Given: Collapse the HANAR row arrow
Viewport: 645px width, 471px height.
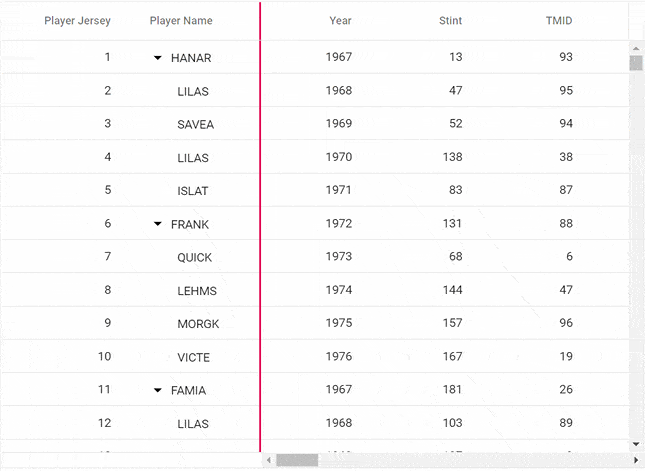Looking at the screenshot, I should [x=158, y=58].
